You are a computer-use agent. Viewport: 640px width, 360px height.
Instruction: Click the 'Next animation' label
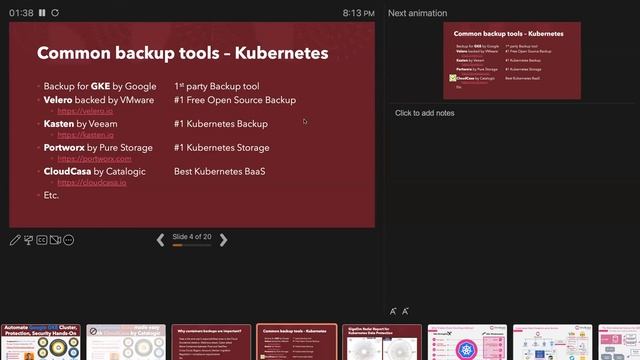[x=418, y=13]
